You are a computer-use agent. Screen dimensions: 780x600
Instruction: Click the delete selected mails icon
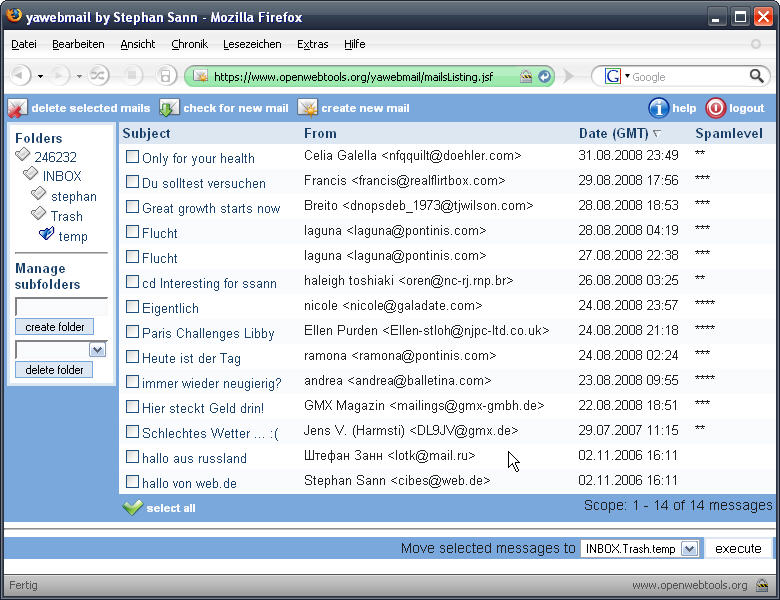click(x=17, y=108)
